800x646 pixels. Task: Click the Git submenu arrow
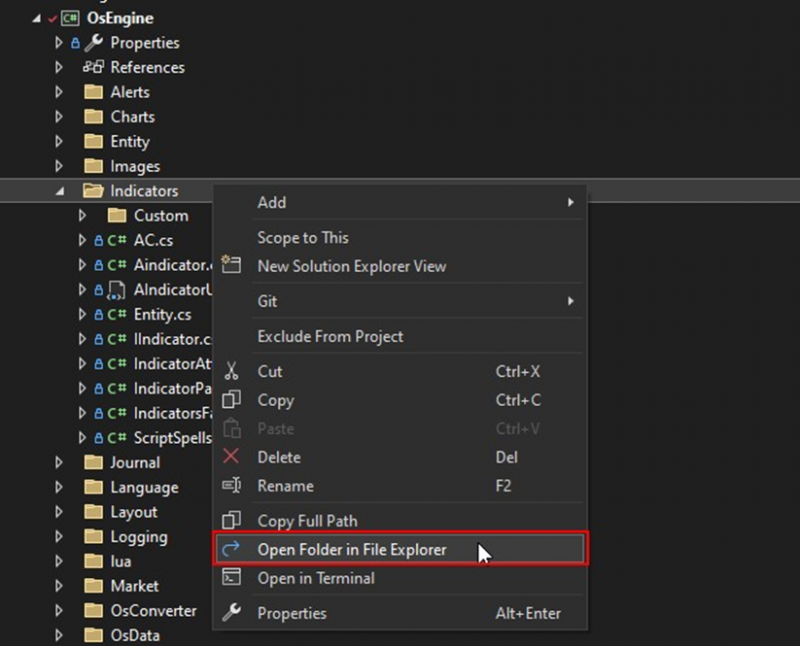point(570,302)
